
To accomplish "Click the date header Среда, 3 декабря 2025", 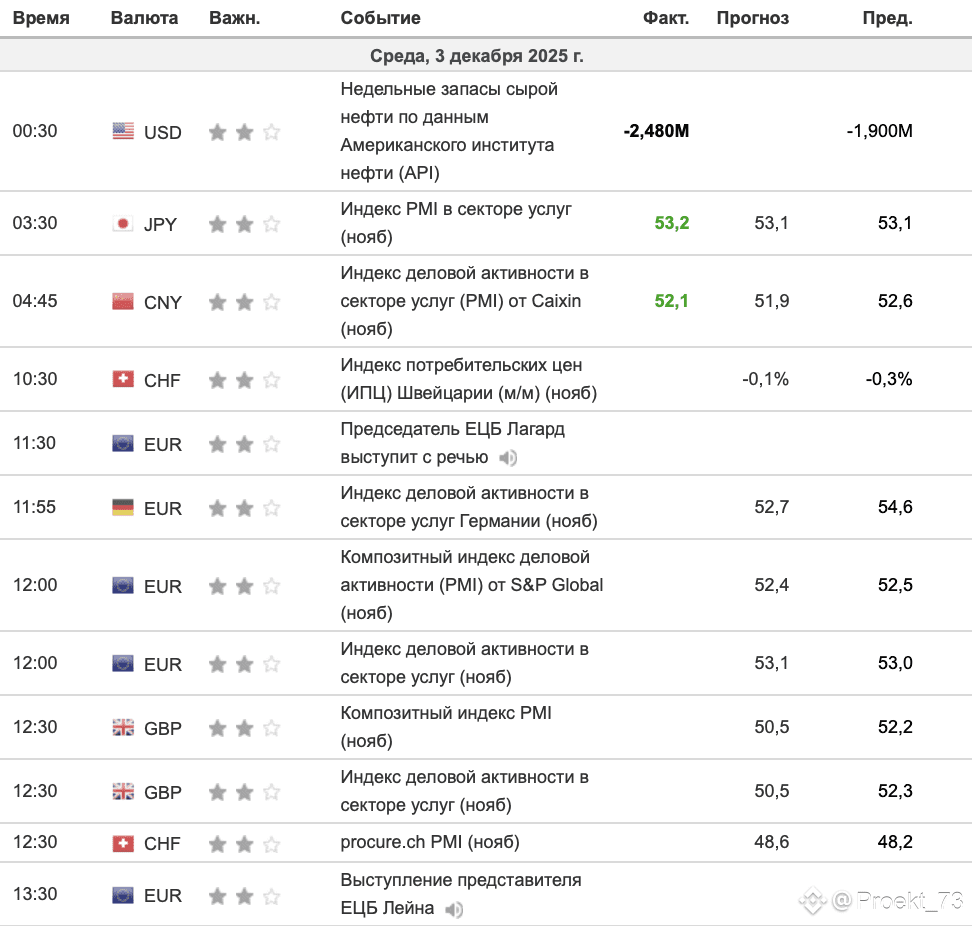I will [x=477, y=56].
